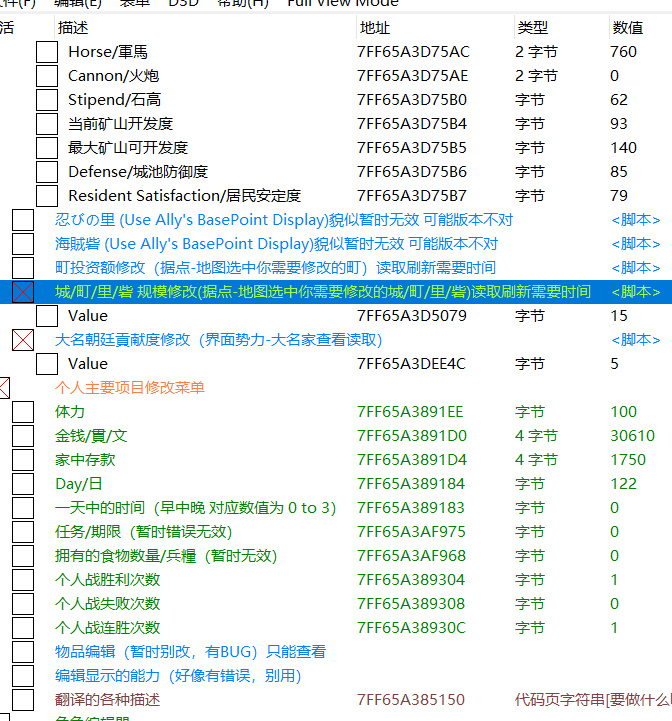Select the 物品编辑 group row
Image resolution: width=672 pixels, height=721 pixels.
[190, 652]
